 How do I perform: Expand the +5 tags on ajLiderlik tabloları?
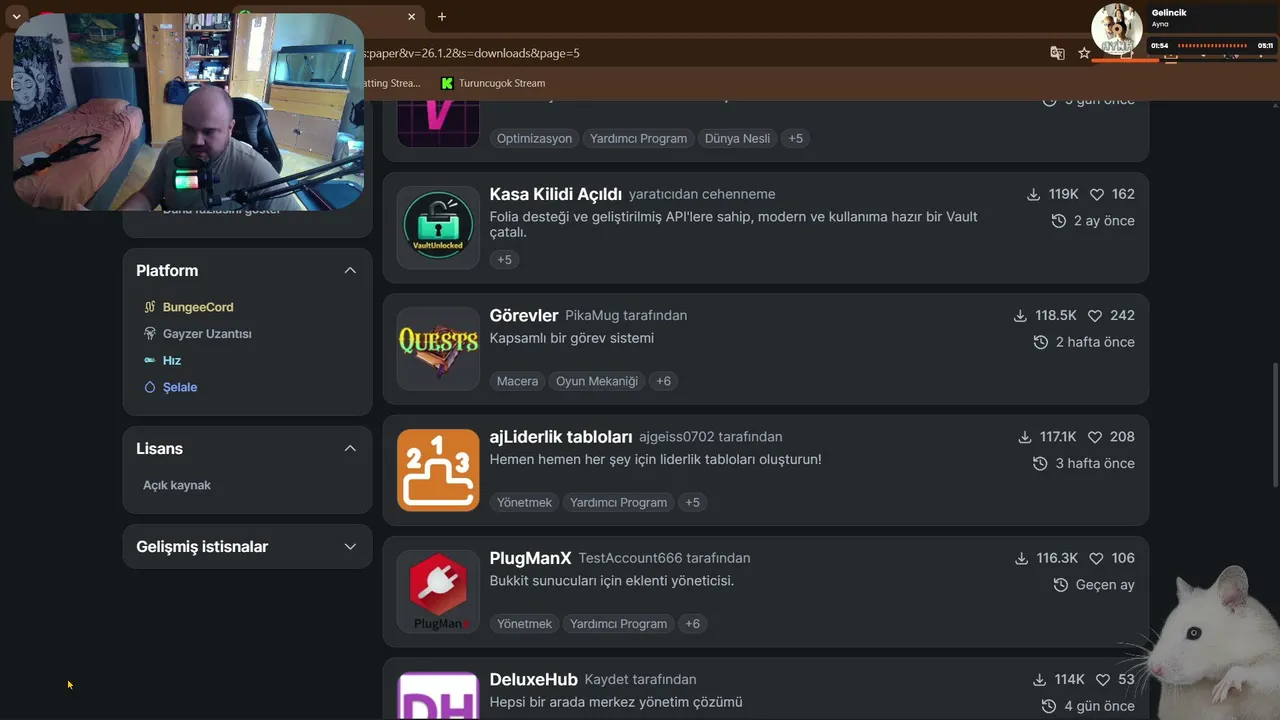coord(692,502)
